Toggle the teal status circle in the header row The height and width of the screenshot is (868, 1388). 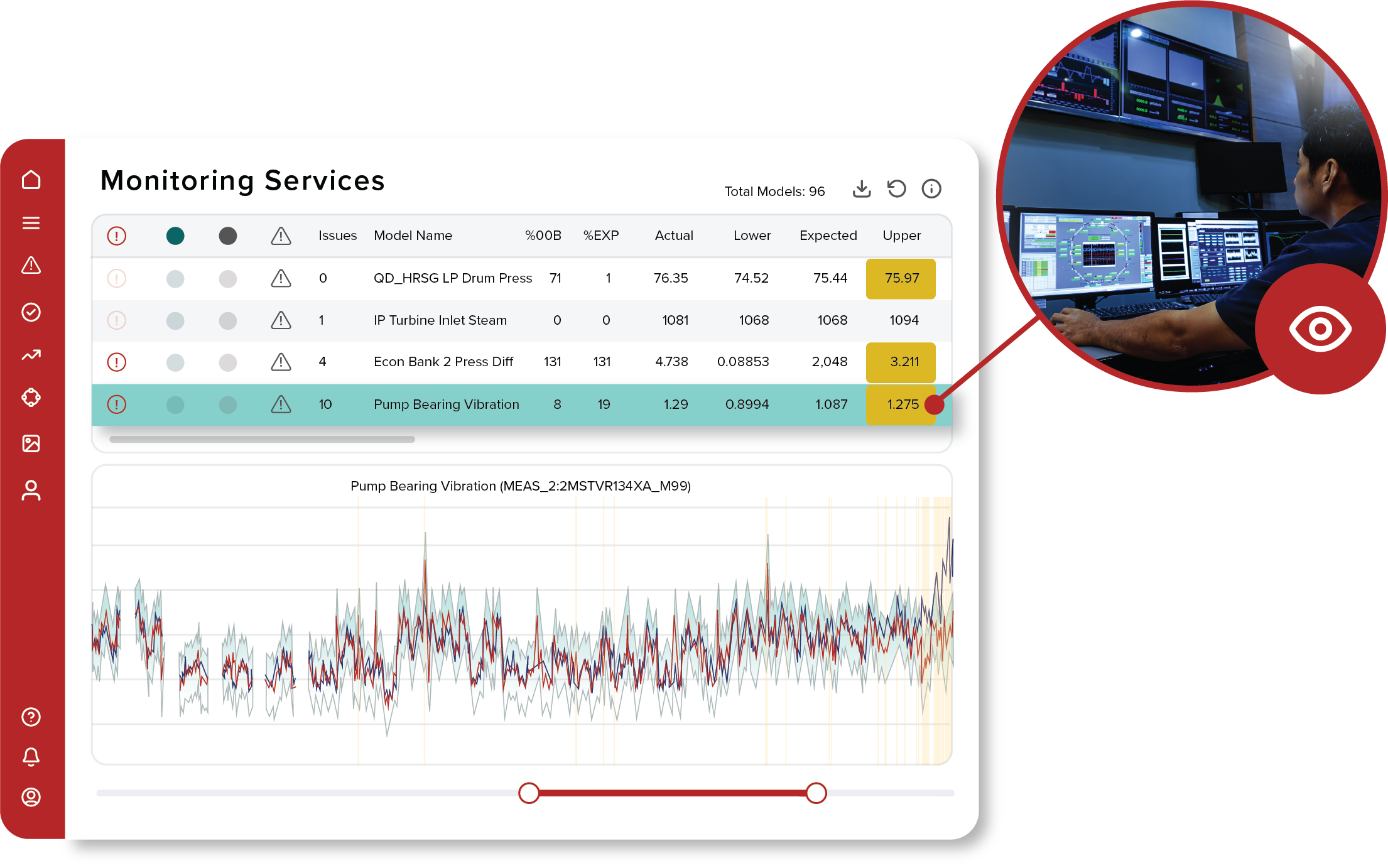[176, 236]
